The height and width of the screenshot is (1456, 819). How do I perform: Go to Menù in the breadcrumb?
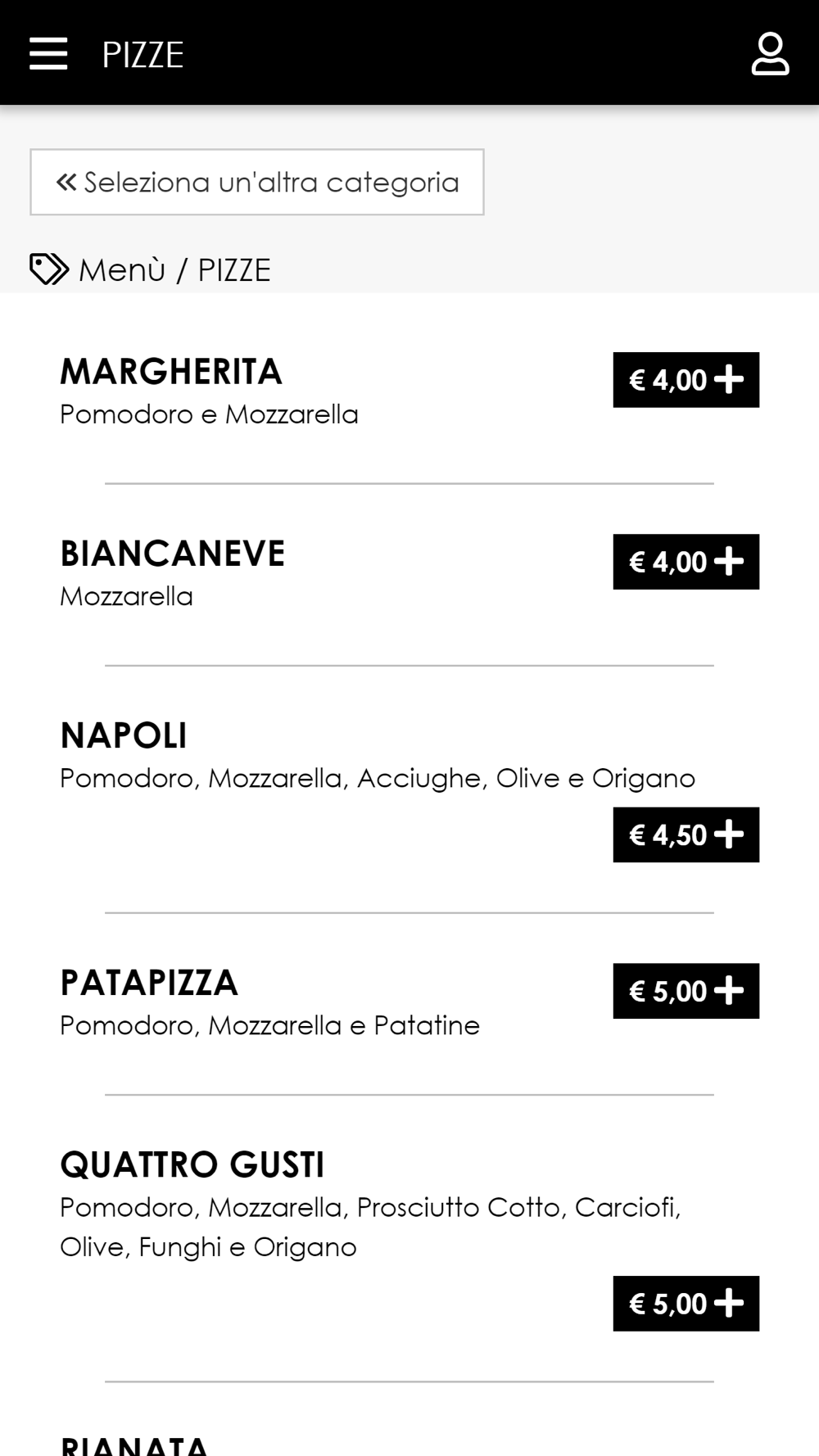tap(122, 270)
